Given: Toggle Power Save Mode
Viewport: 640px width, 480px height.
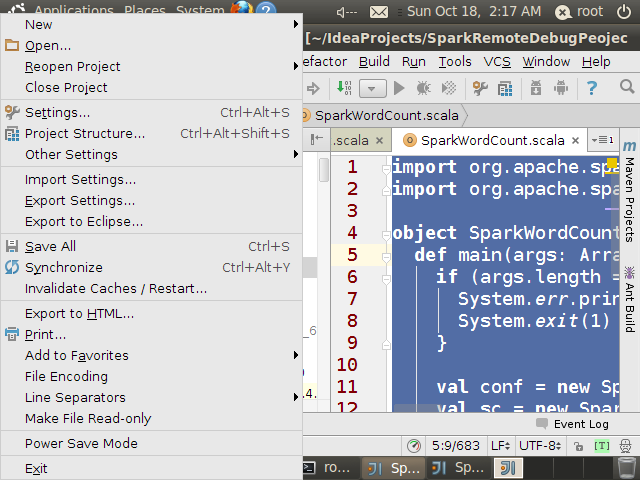Looking at the screenshot, I should [151, 443].
